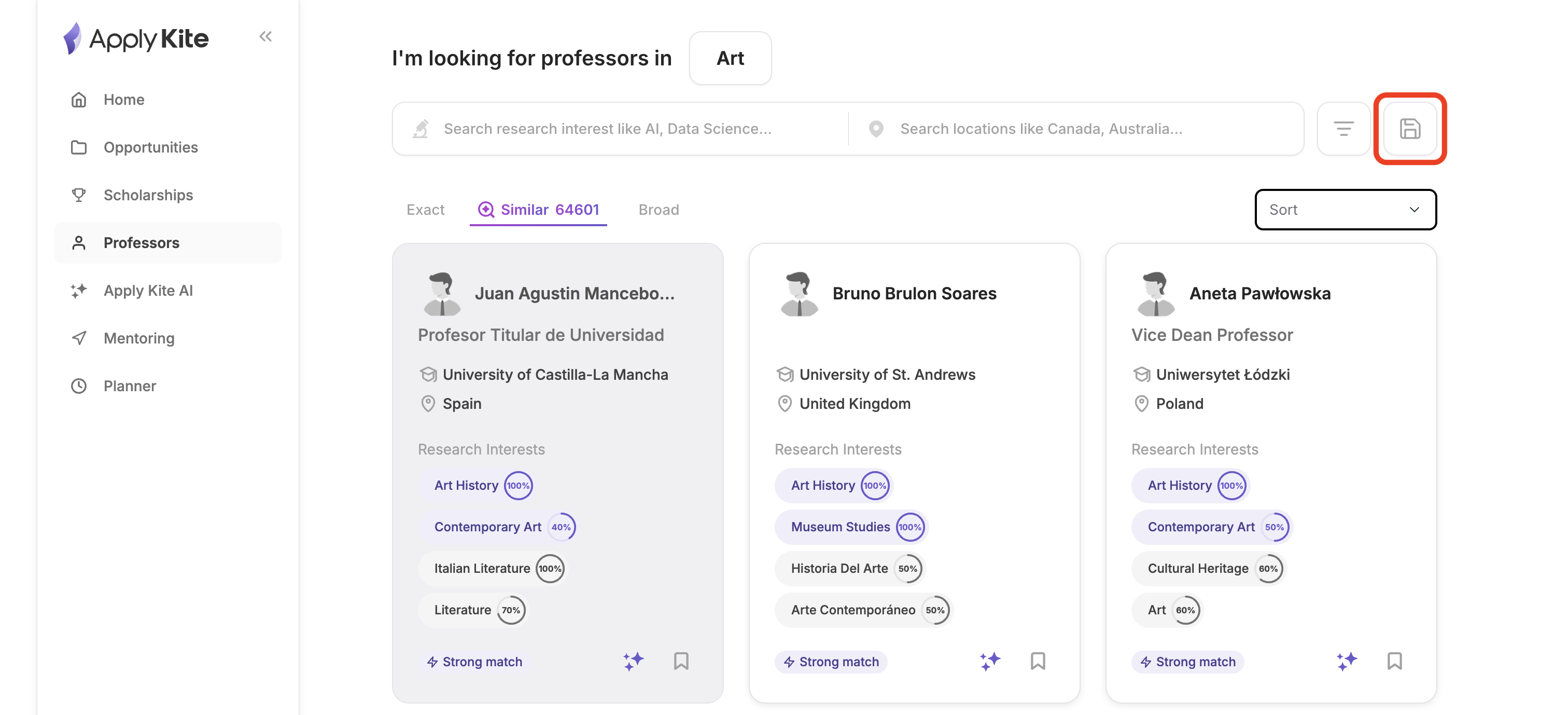Screen dimensions: 1568x715
Task: Click the save search icon button
Action: [1410, 129]
